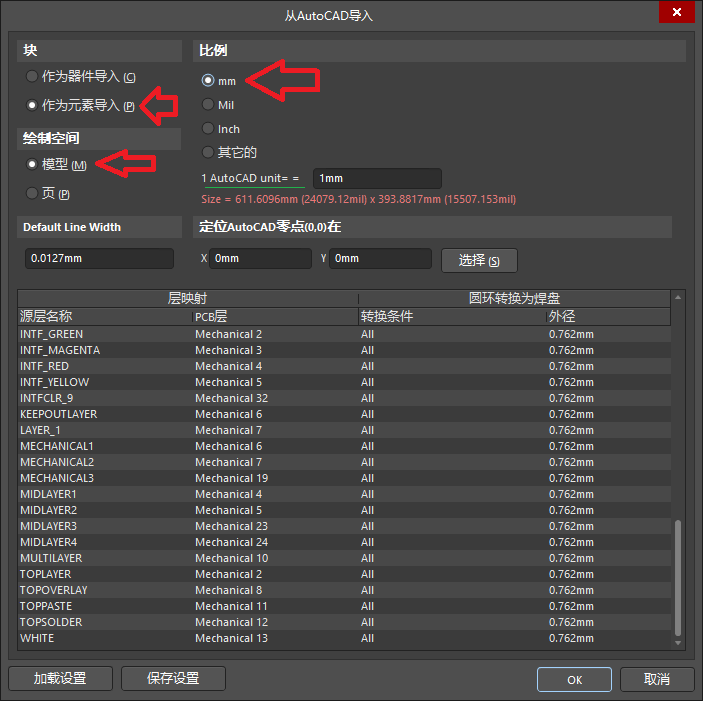Select INTF_MAGENTA source layer row
This screenshot has height=701, width=703.
344,350
